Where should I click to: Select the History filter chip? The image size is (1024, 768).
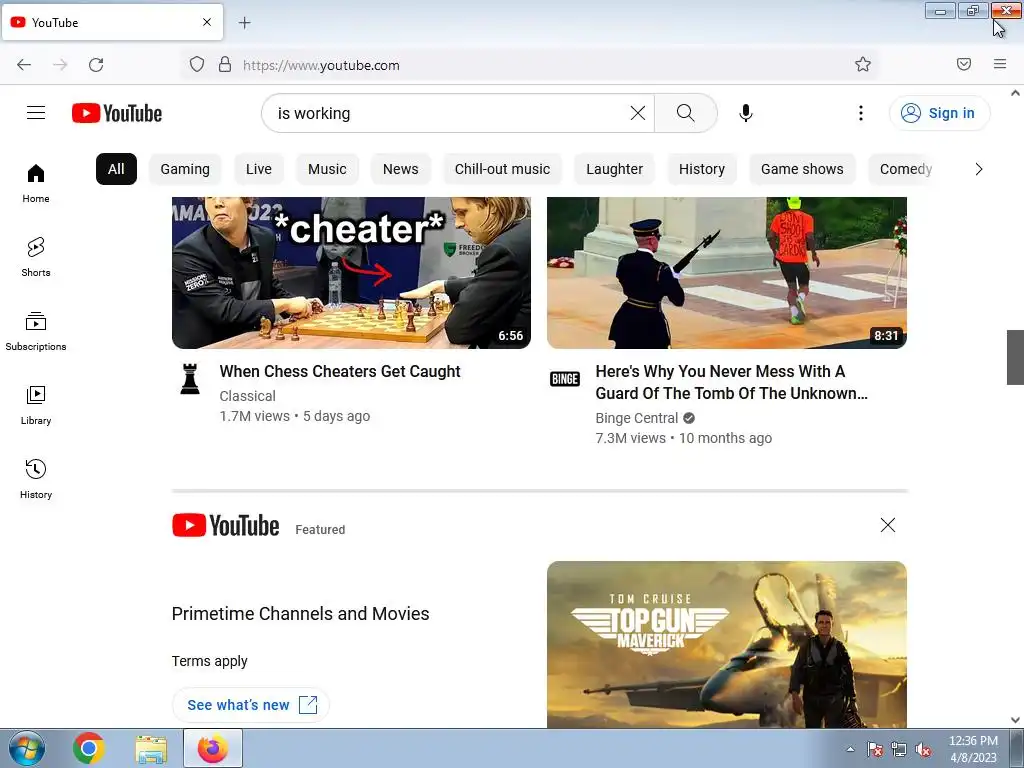702,169
